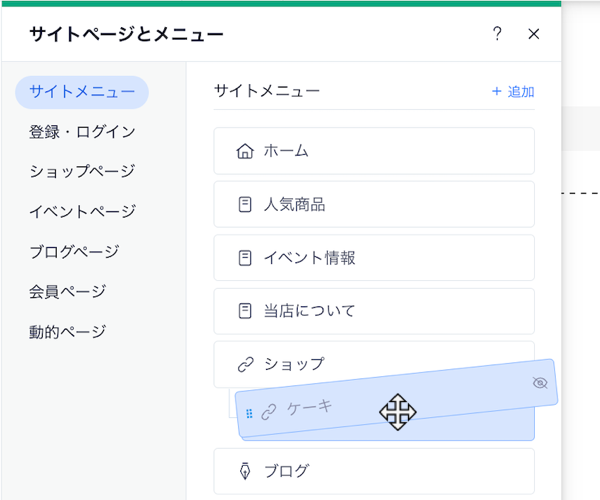Click the page icon beside 人気商品

click(245, 205)
